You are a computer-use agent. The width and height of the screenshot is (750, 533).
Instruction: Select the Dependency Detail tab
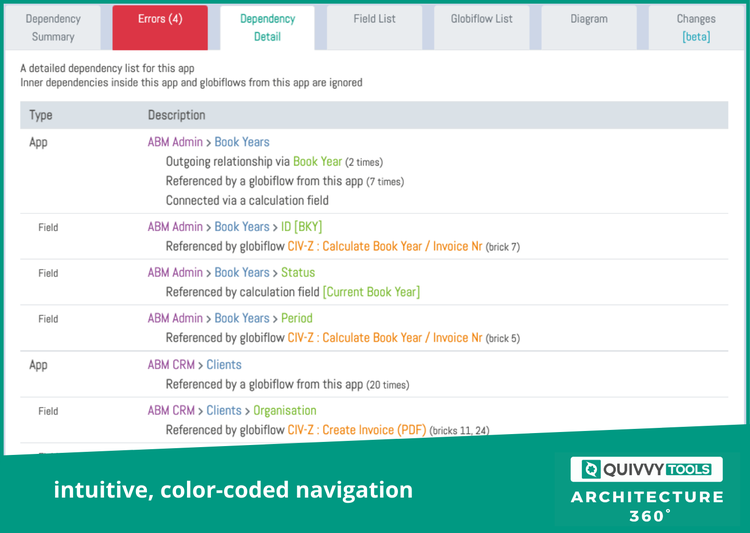267,28
